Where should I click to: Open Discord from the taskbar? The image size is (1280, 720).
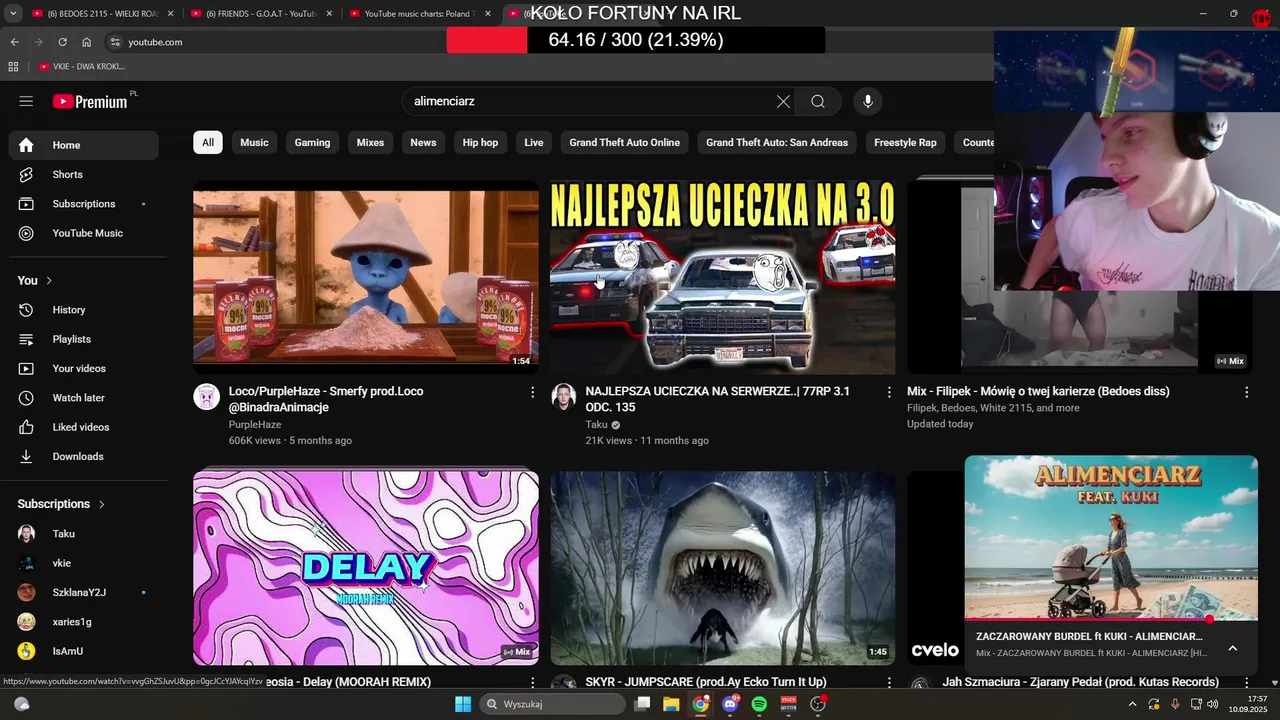[x=730, y=704]
